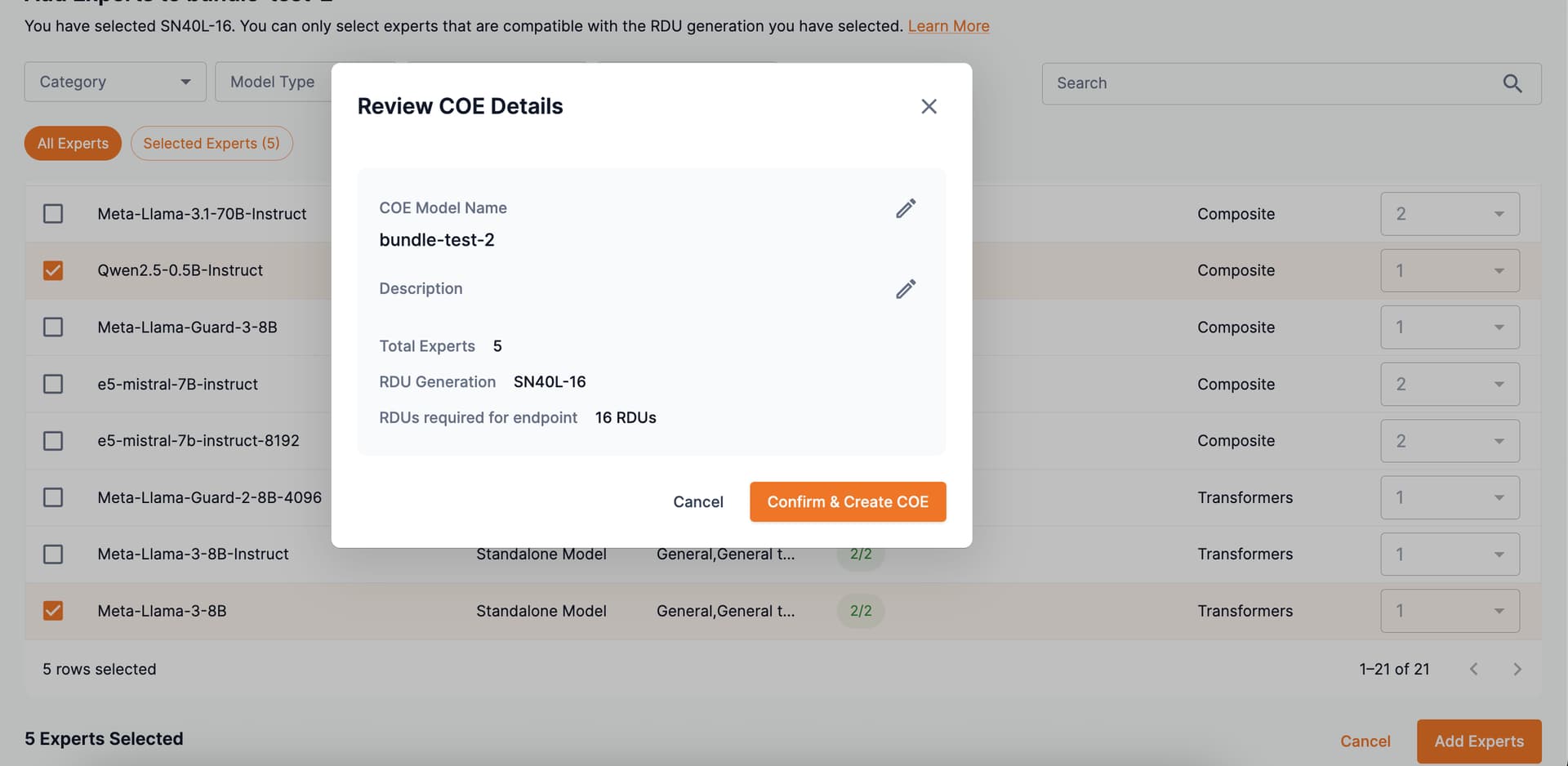The height and width of the screenshot is (766, 1568).
Task: Open version dropdown for Meta-Llama-Guard-3-8B row
Action: pos(1450,327)
